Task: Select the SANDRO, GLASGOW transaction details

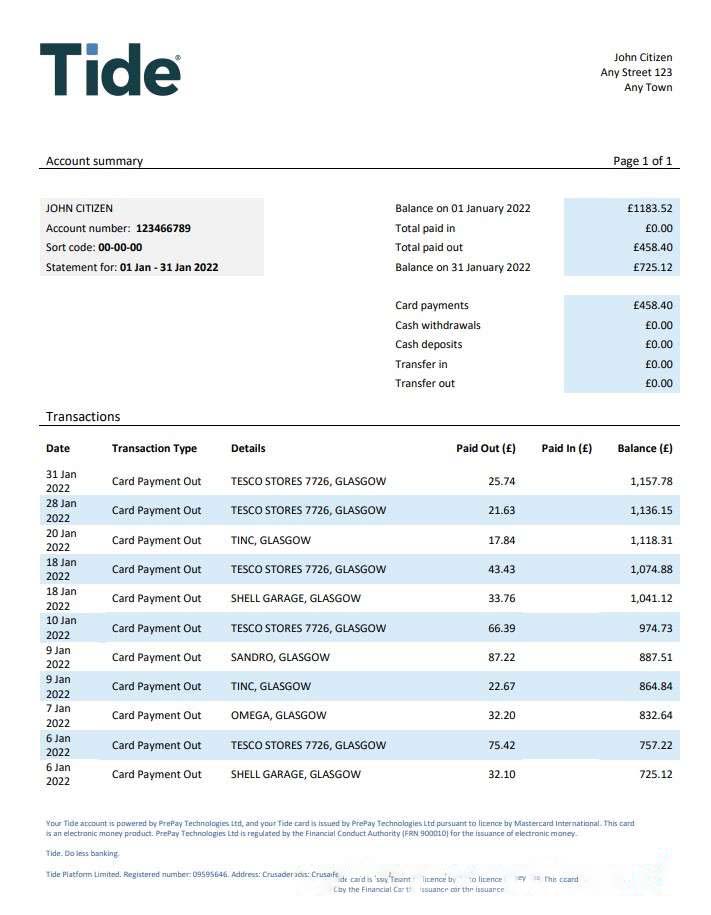Action: pos(280,657)
